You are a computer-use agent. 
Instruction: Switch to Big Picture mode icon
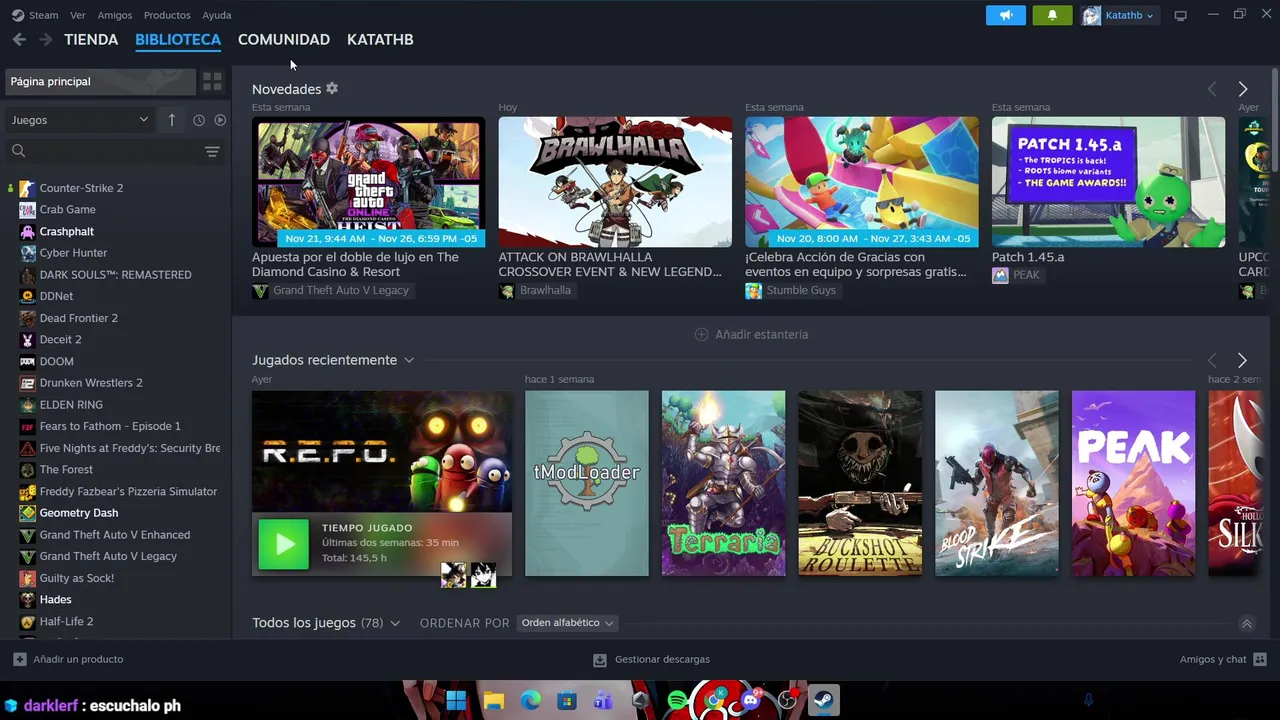click(1180, 15)
